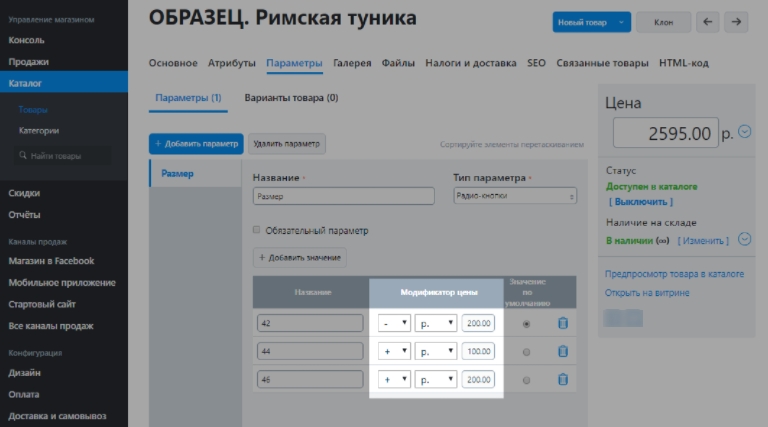Open Файлы tab
This screenshot has height=427, width=768.
pyautogui.click(x=398, y=63)
